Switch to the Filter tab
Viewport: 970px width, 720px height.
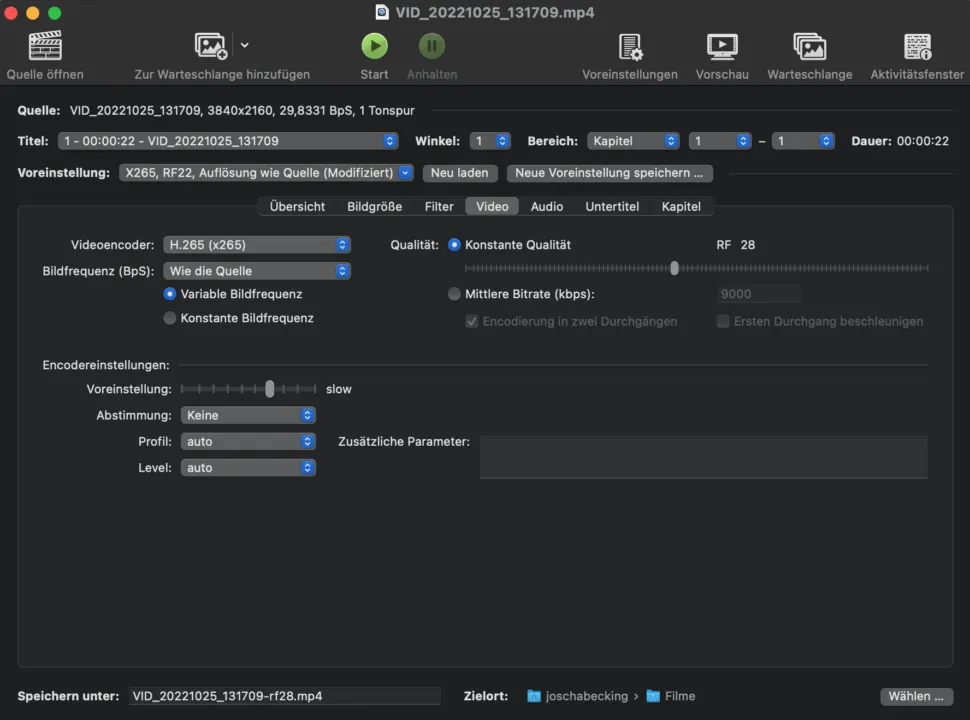[x=439, y=207]
